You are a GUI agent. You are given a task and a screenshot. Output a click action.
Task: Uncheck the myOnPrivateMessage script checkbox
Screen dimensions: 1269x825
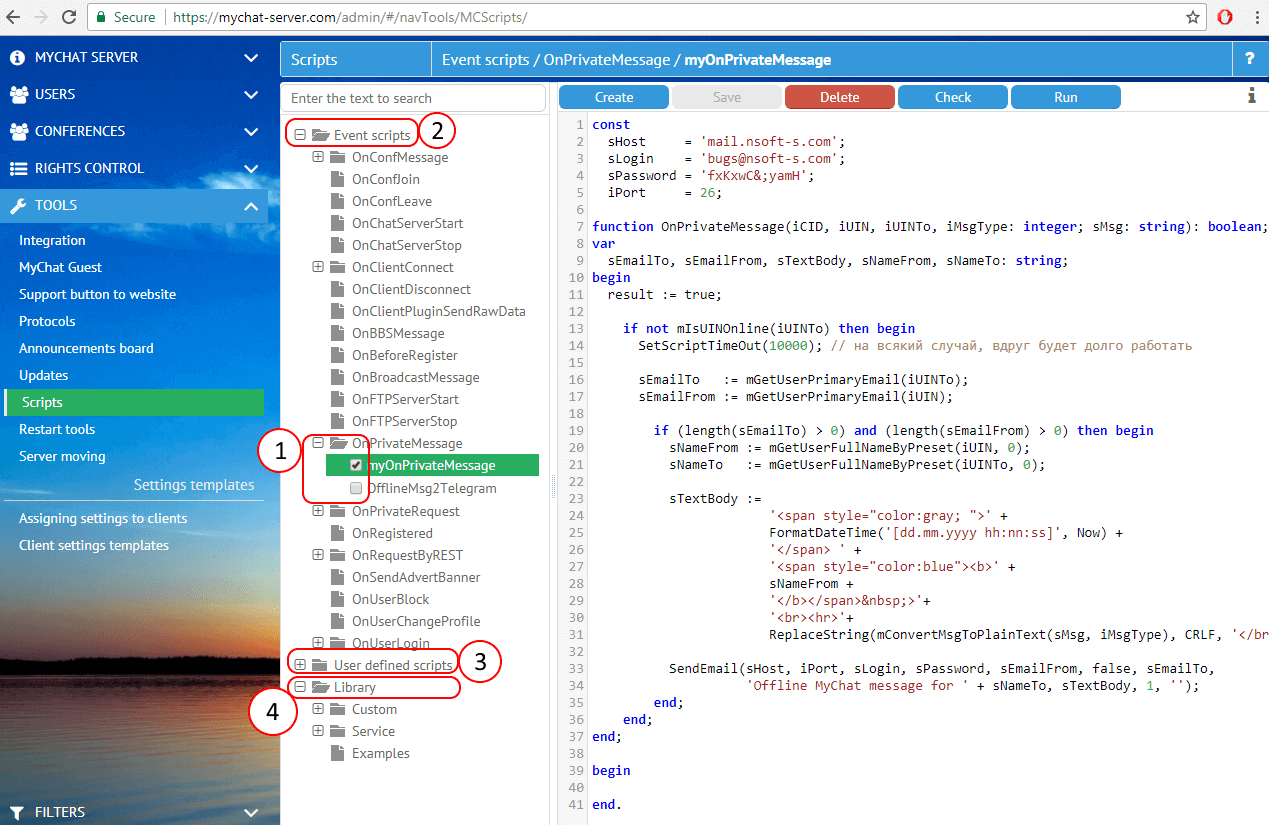[x=356, y=465]
